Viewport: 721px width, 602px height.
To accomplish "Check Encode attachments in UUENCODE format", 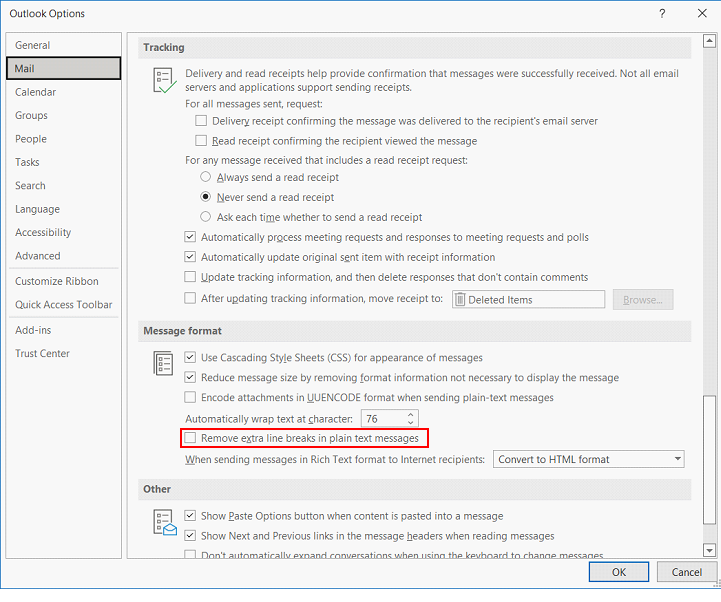I will point(190,398).
